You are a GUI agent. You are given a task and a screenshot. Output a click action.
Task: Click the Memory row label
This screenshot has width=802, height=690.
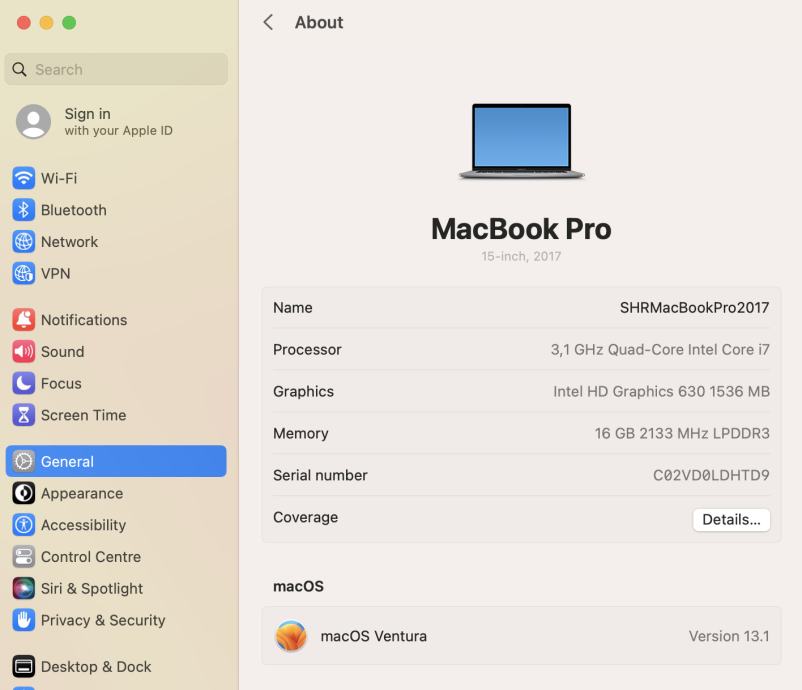point(301,433)
